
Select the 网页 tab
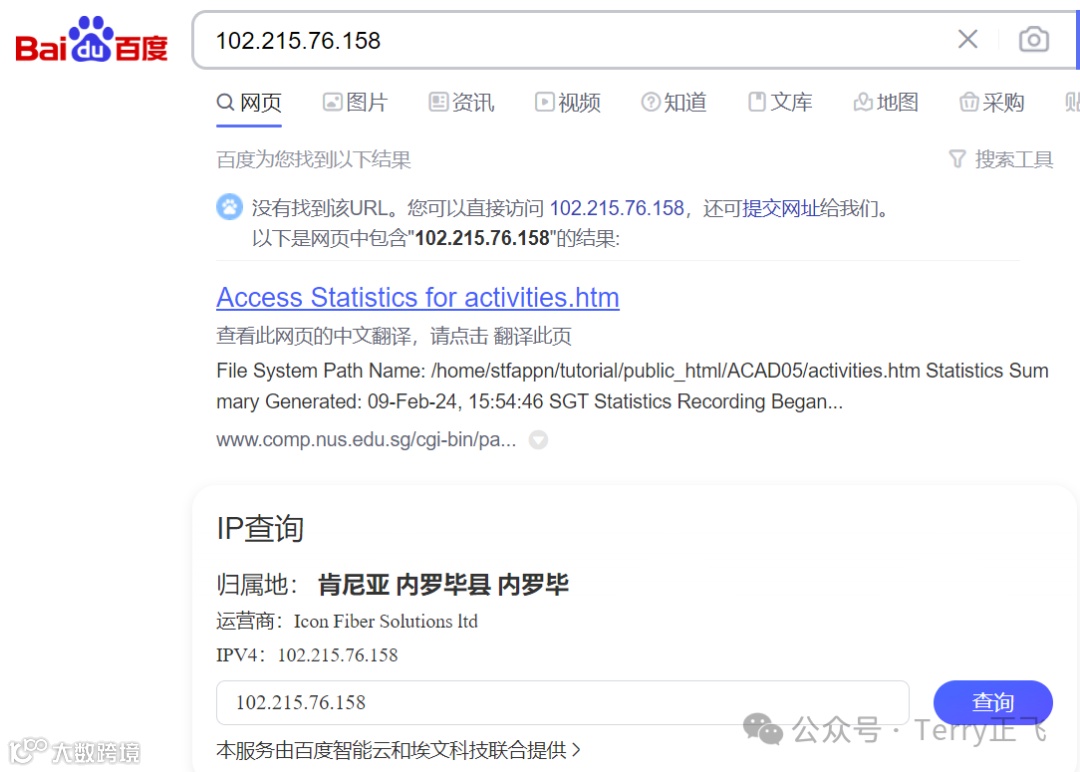click(x=249, y=103)
